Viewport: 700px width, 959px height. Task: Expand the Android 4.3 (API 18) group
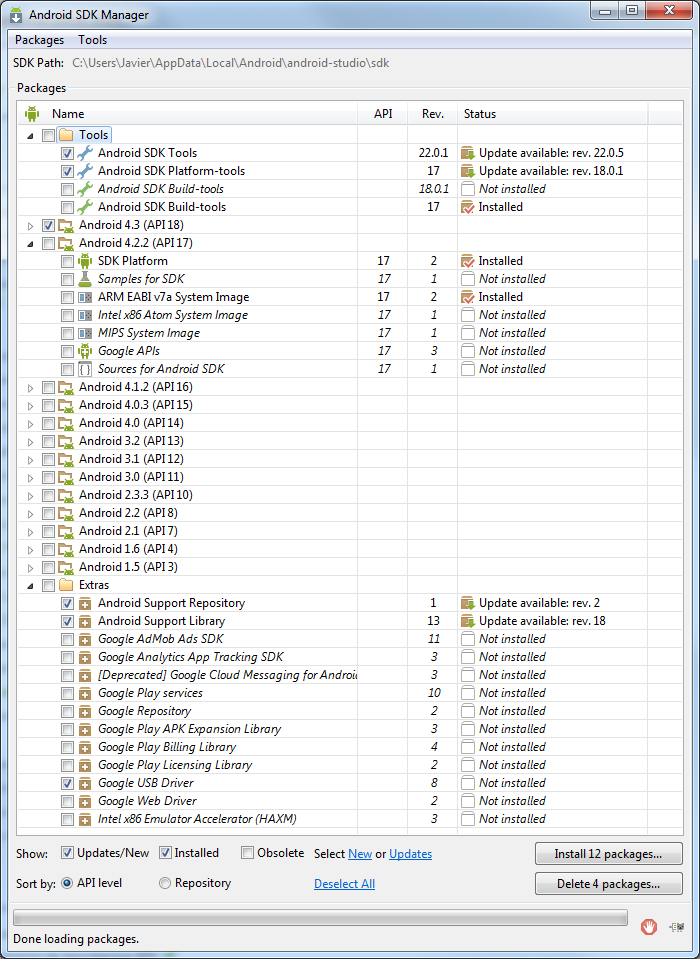[x=31, y=226]
